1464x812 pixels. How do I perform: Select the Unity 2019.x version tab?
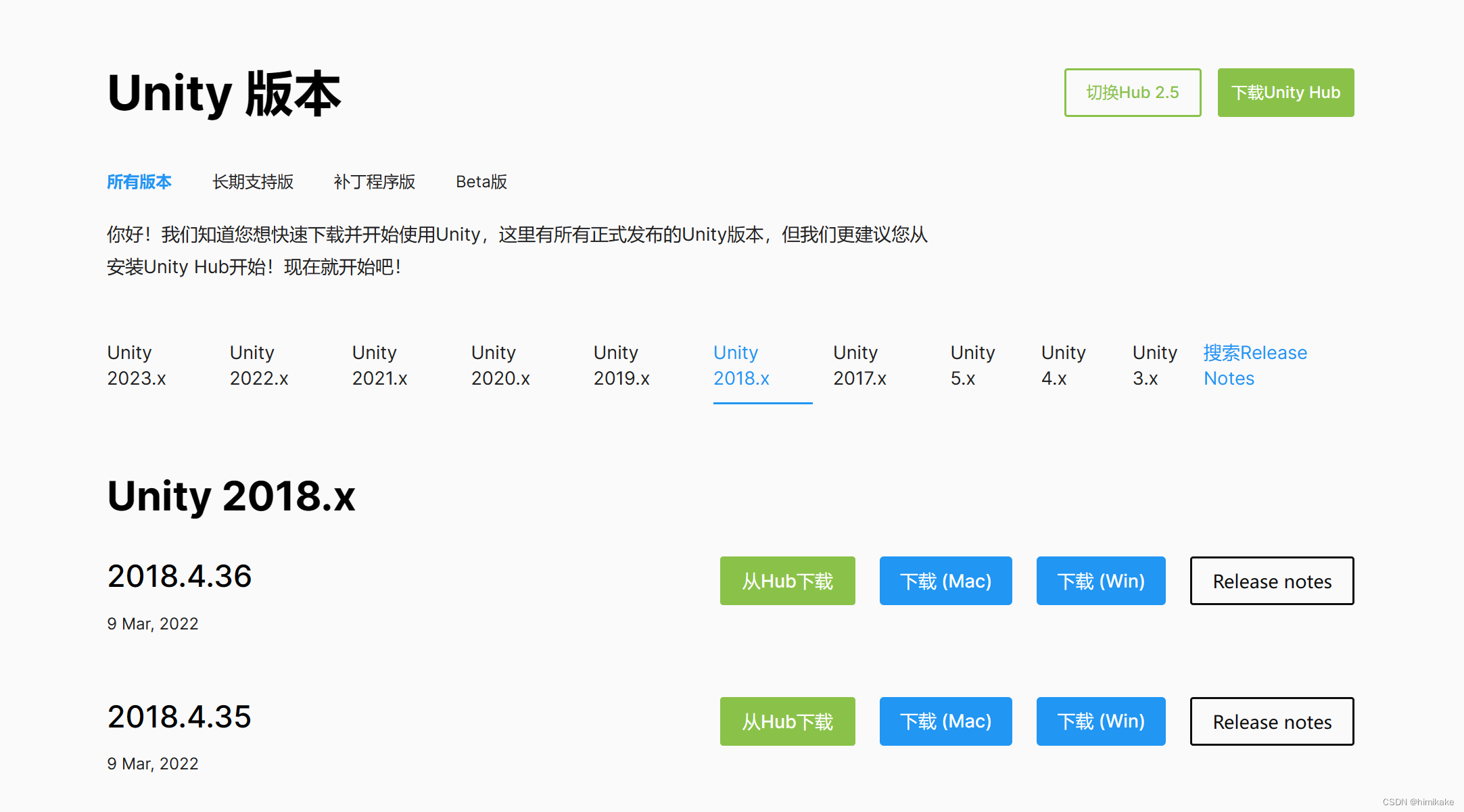pos(621,365)
